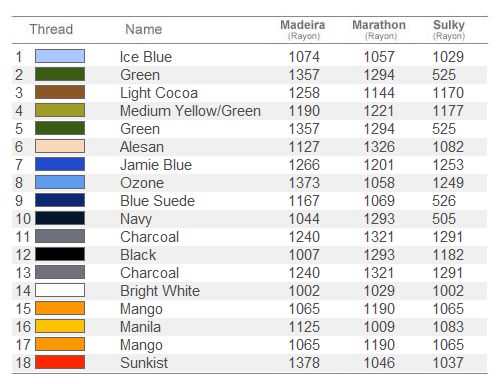Select the Light Cocoa brown swatch
The image size is (500, 384).
(60, 92)
